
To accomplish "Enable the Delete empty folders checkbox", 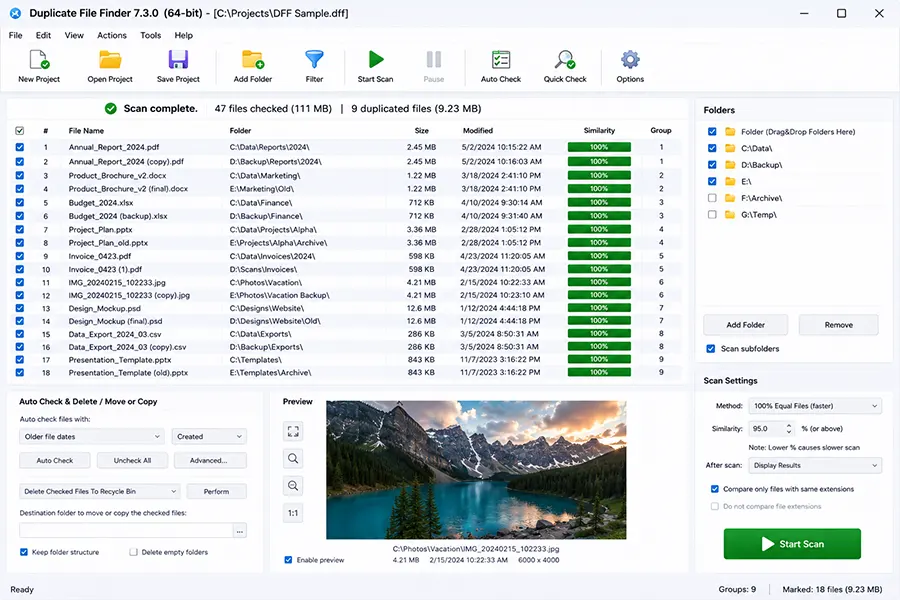I will point(133,552).
